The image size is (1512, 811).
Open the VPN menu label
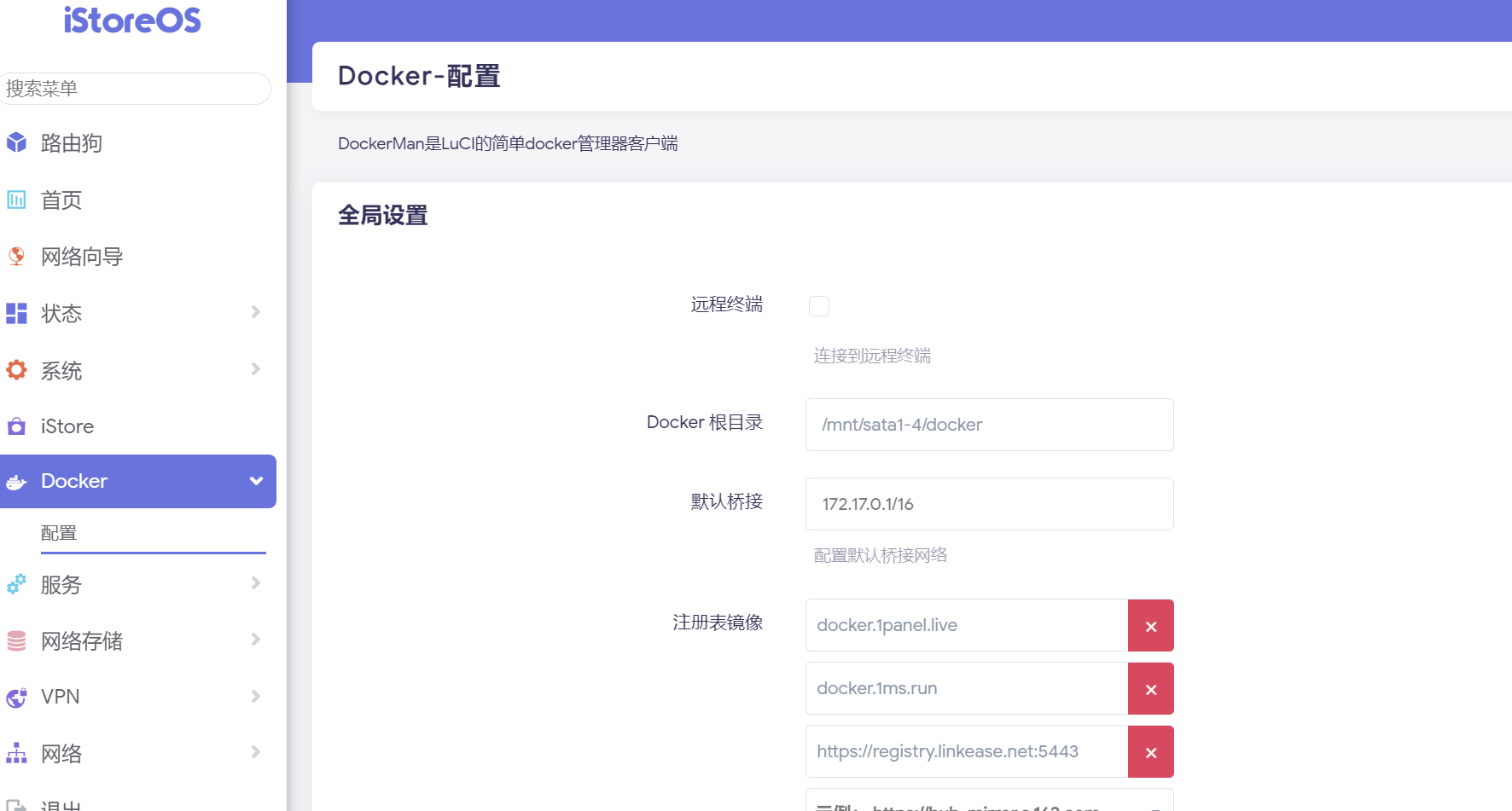[61, 697]
